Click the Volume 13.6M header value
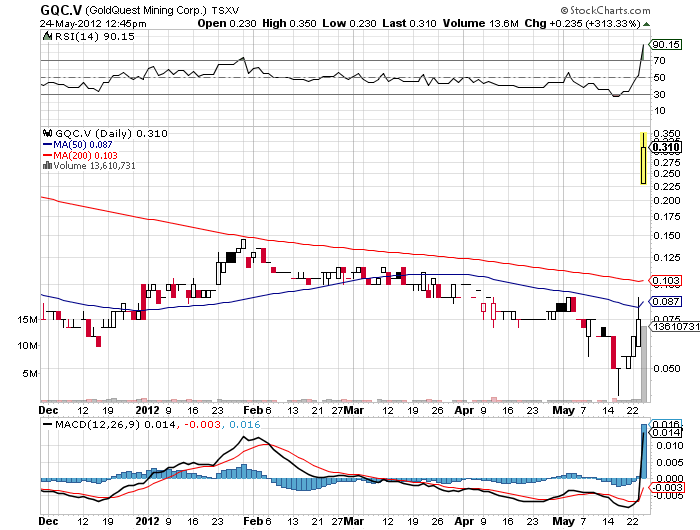 (480, 24)
